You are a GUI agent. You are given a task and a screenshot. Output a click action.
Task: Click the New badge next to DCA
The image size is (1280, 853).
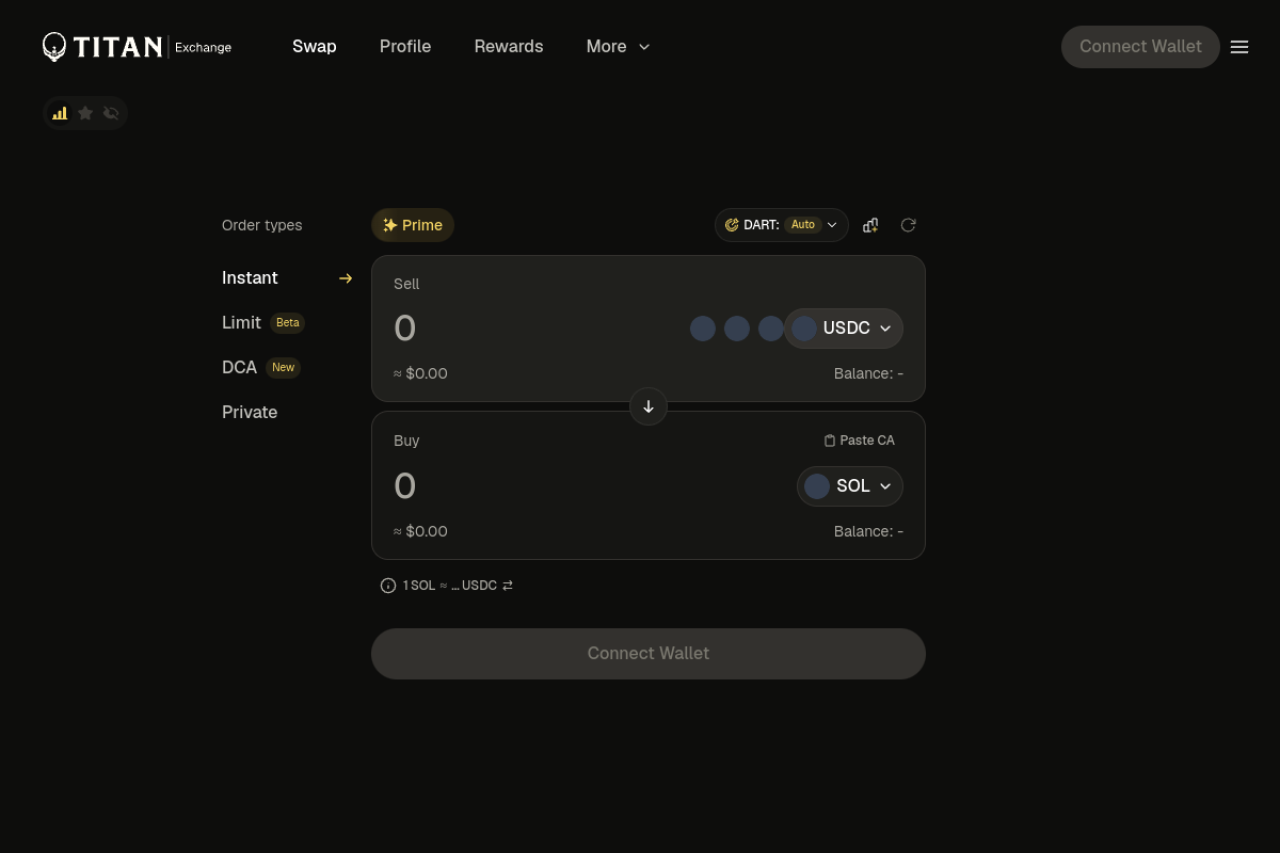283,367
